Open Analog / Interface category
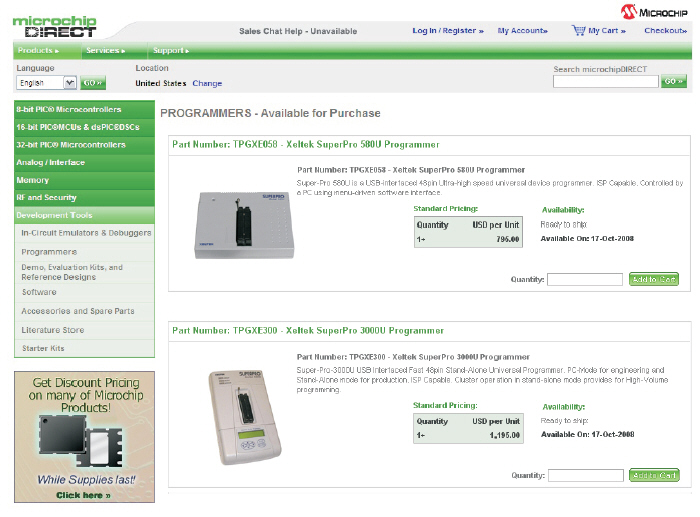 (84, 163)
